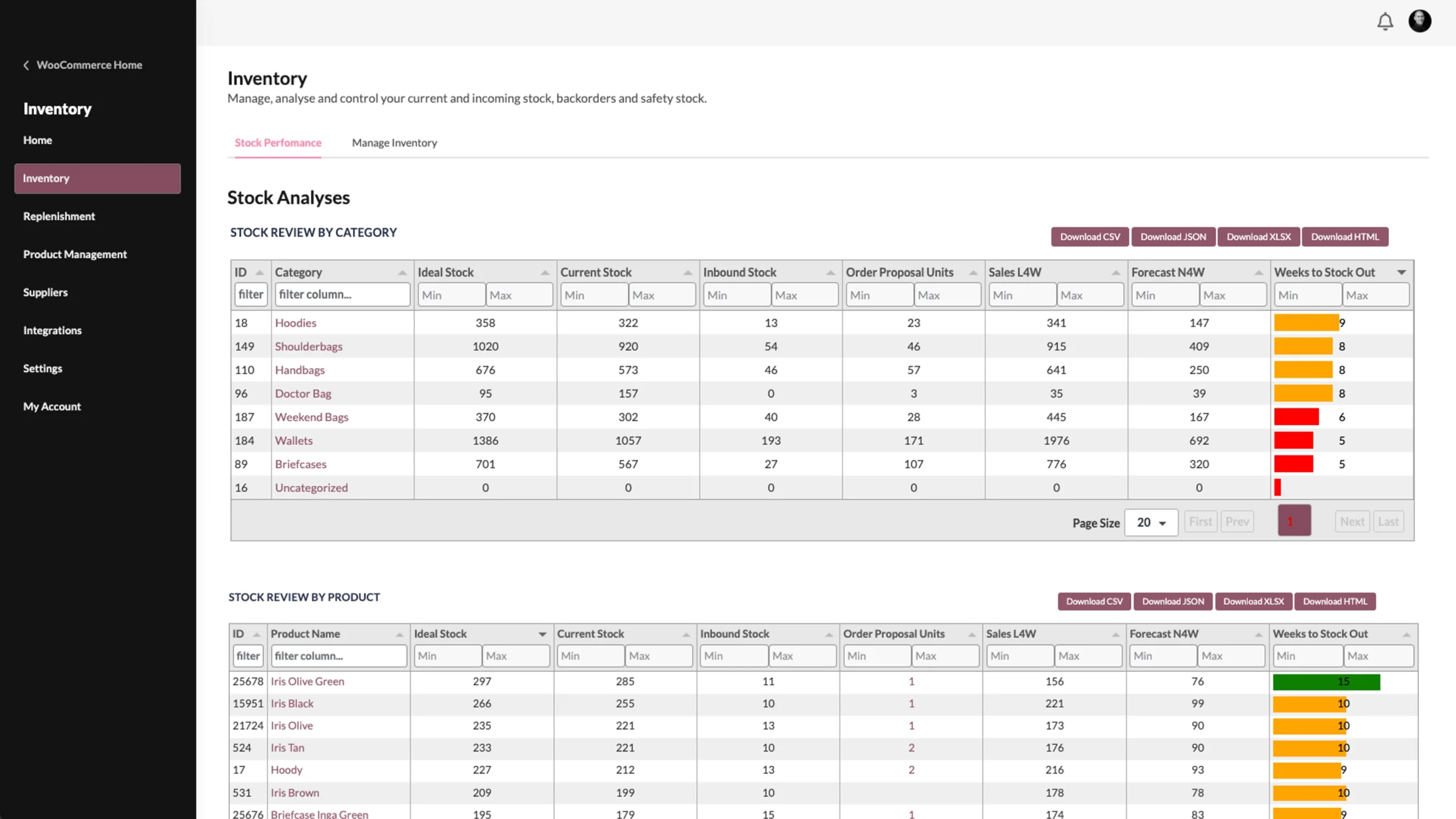Click the orange stock-out bar for Hoodies

tap(1306, 323)
